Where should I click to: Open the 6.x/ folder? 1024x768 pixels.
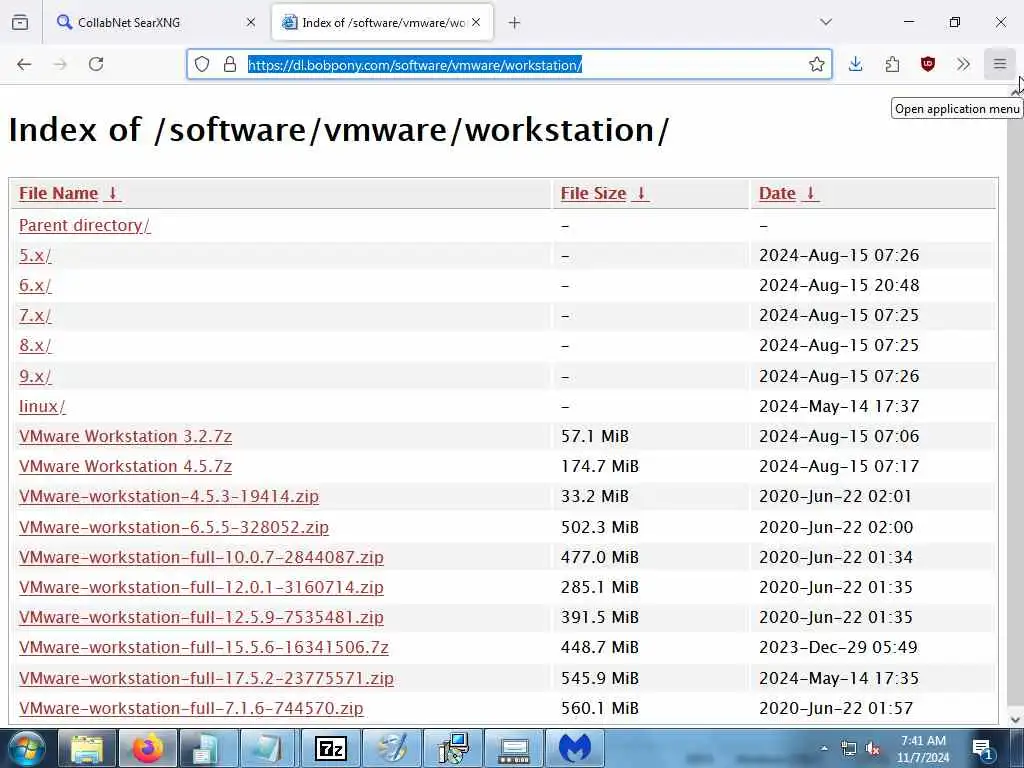(x=35, y=285)
